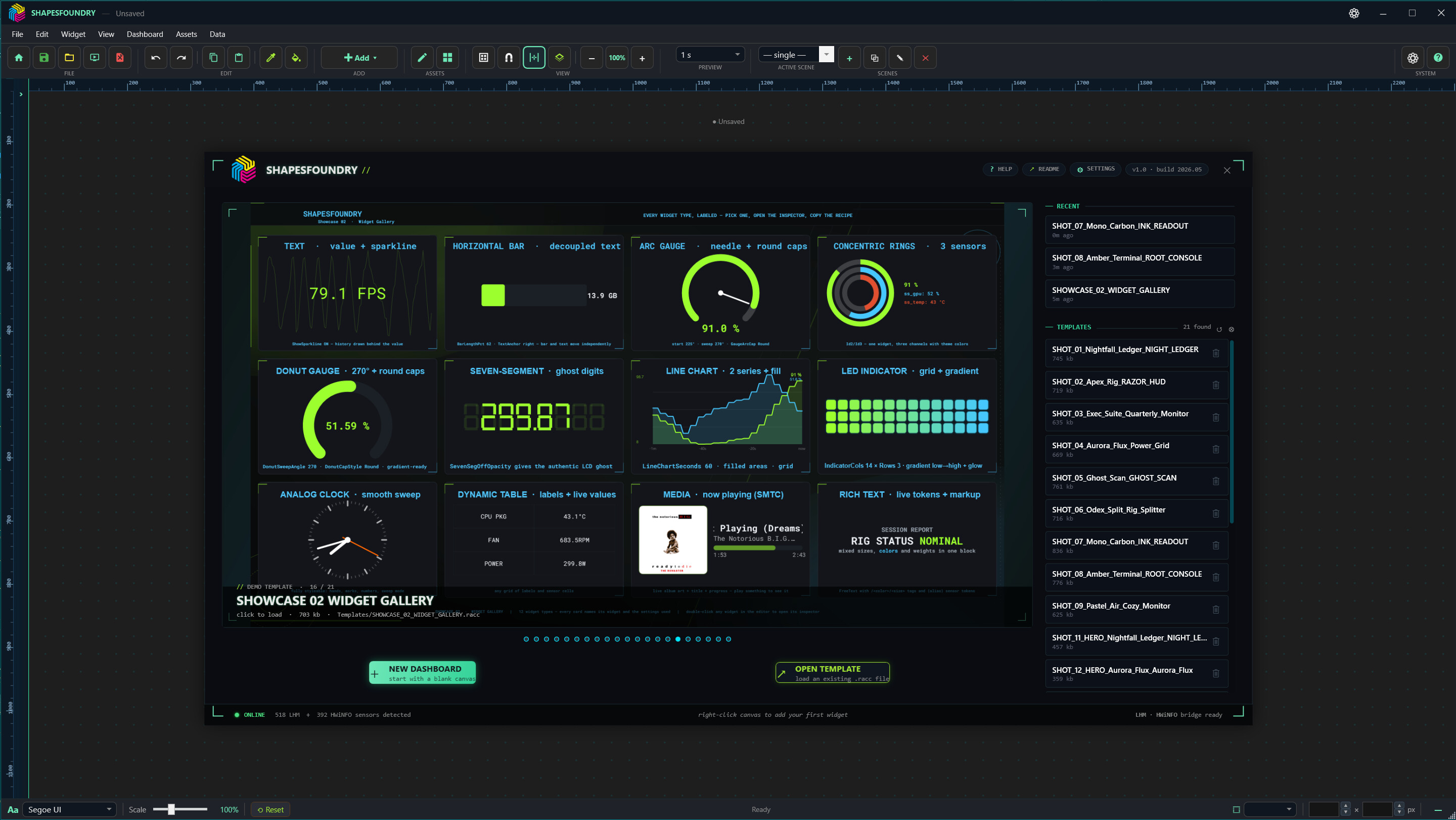
Task: Save the dashboard with the floppy icon
Action: pyautogui.click(x=44, y=58)
